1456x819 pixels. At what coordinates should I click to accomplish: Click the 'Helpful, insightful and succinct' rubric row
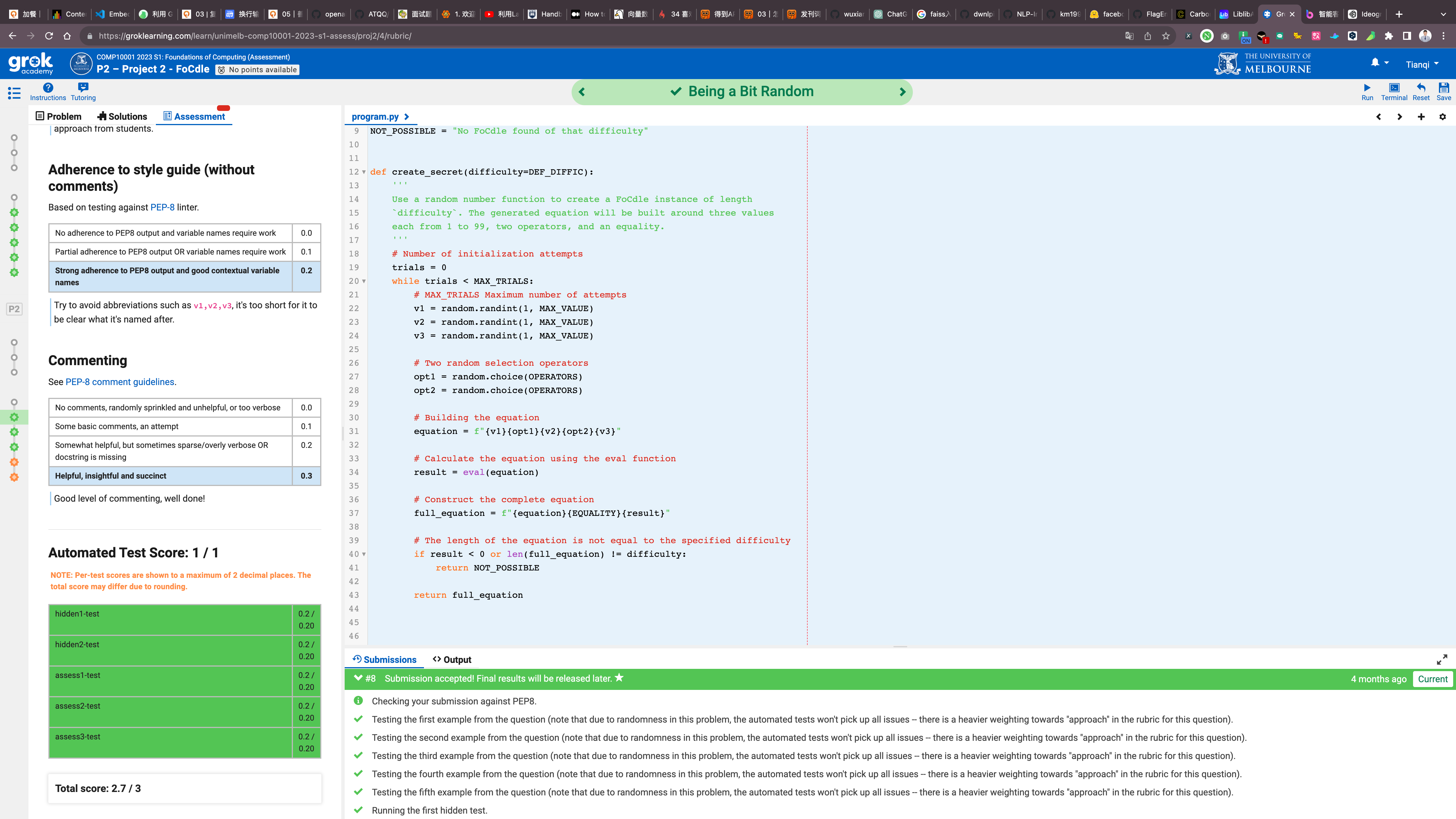(x=185, y=476)
